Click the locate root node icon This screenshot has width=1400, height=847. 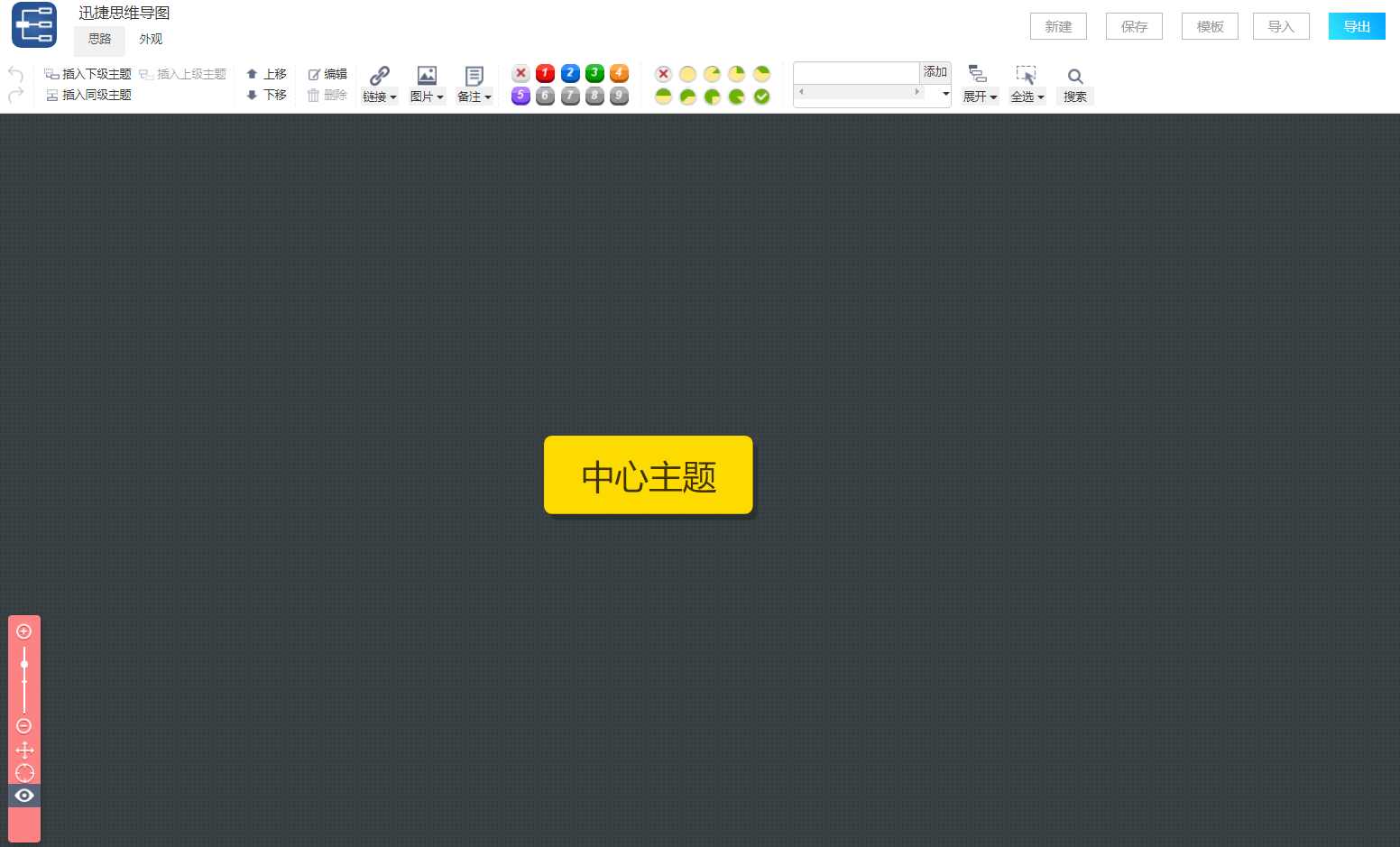pos(24,773)
